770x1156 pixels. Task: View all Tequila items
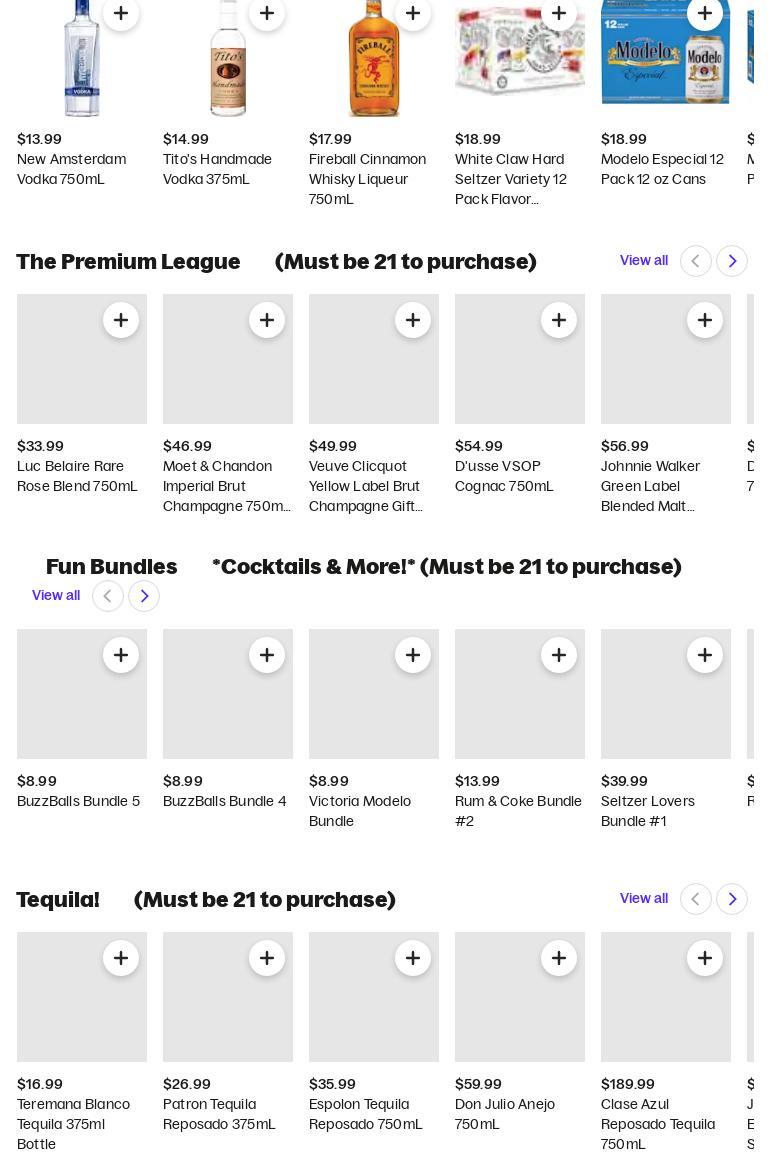click(x=644, y=898)
